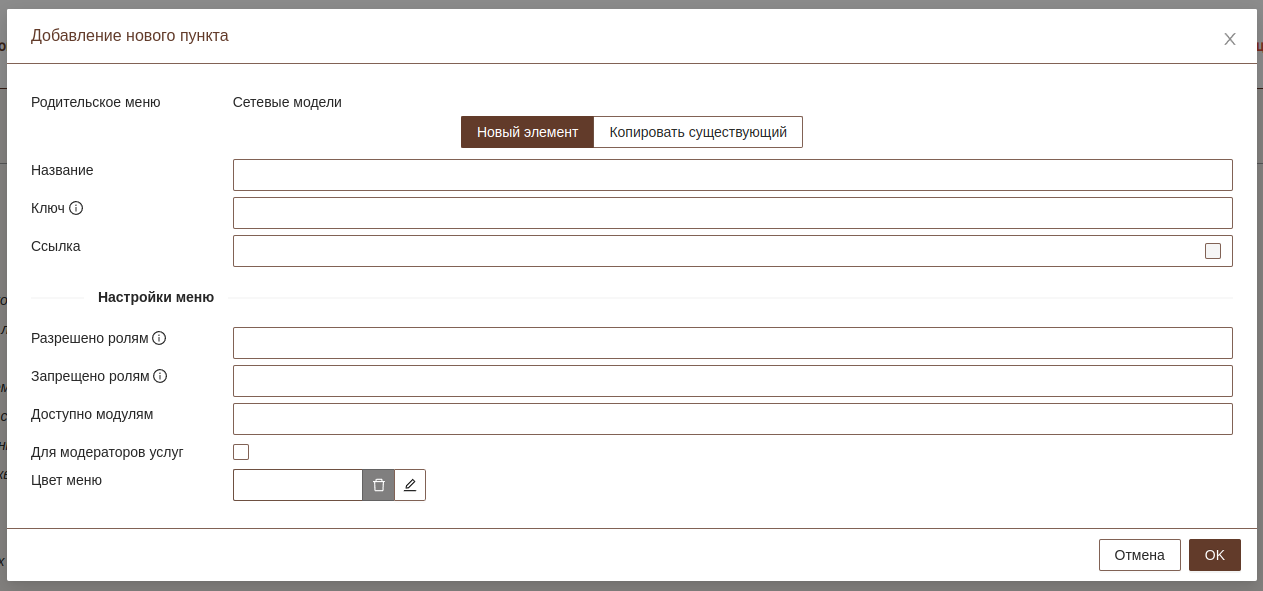Open the Разрешено ролям selection field
Image resolution: width=1263 pixels, height=591 pixels.
click(732, 343)
